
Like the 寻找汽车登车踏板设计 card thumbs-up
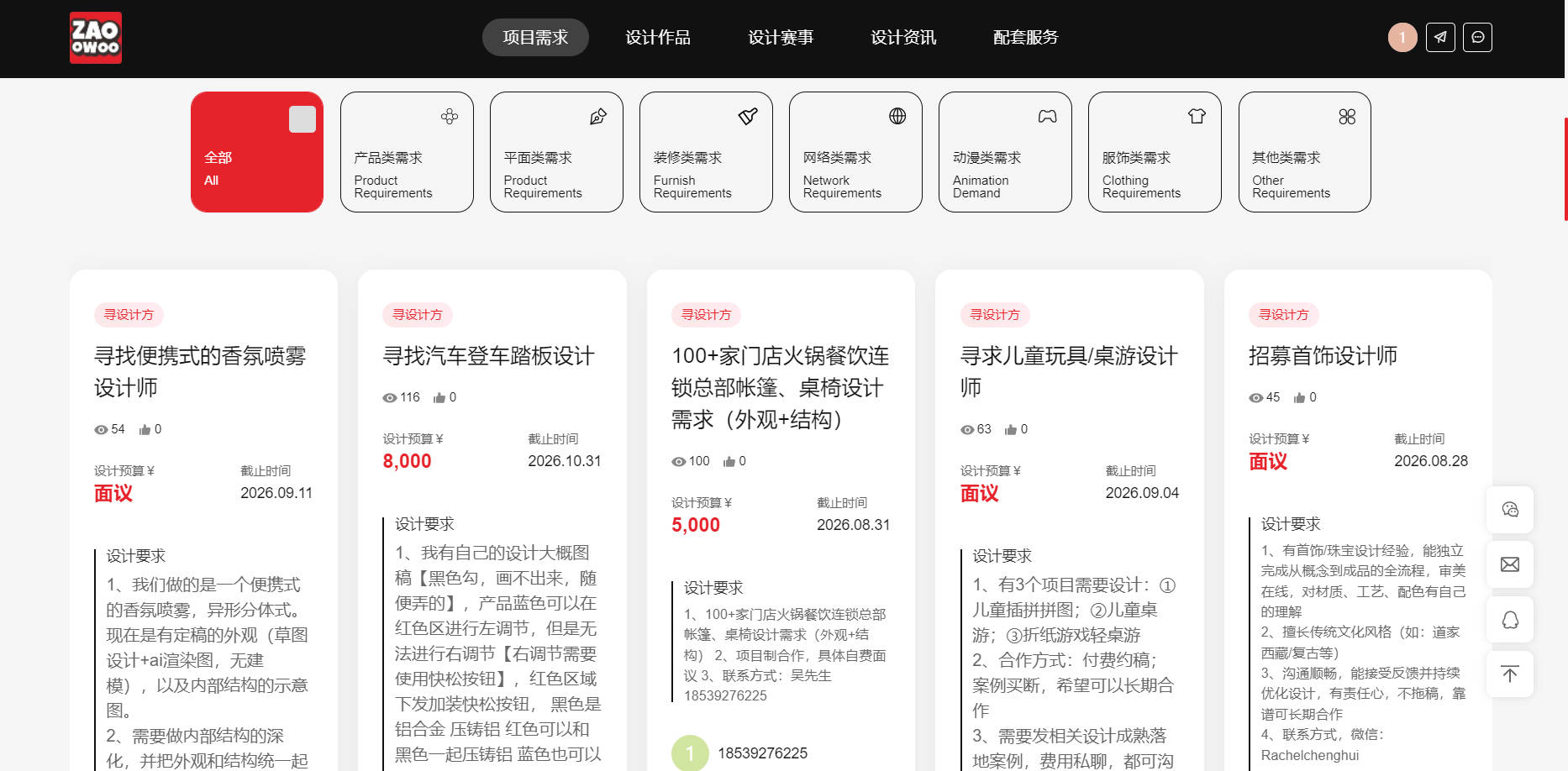click(439, 397)
